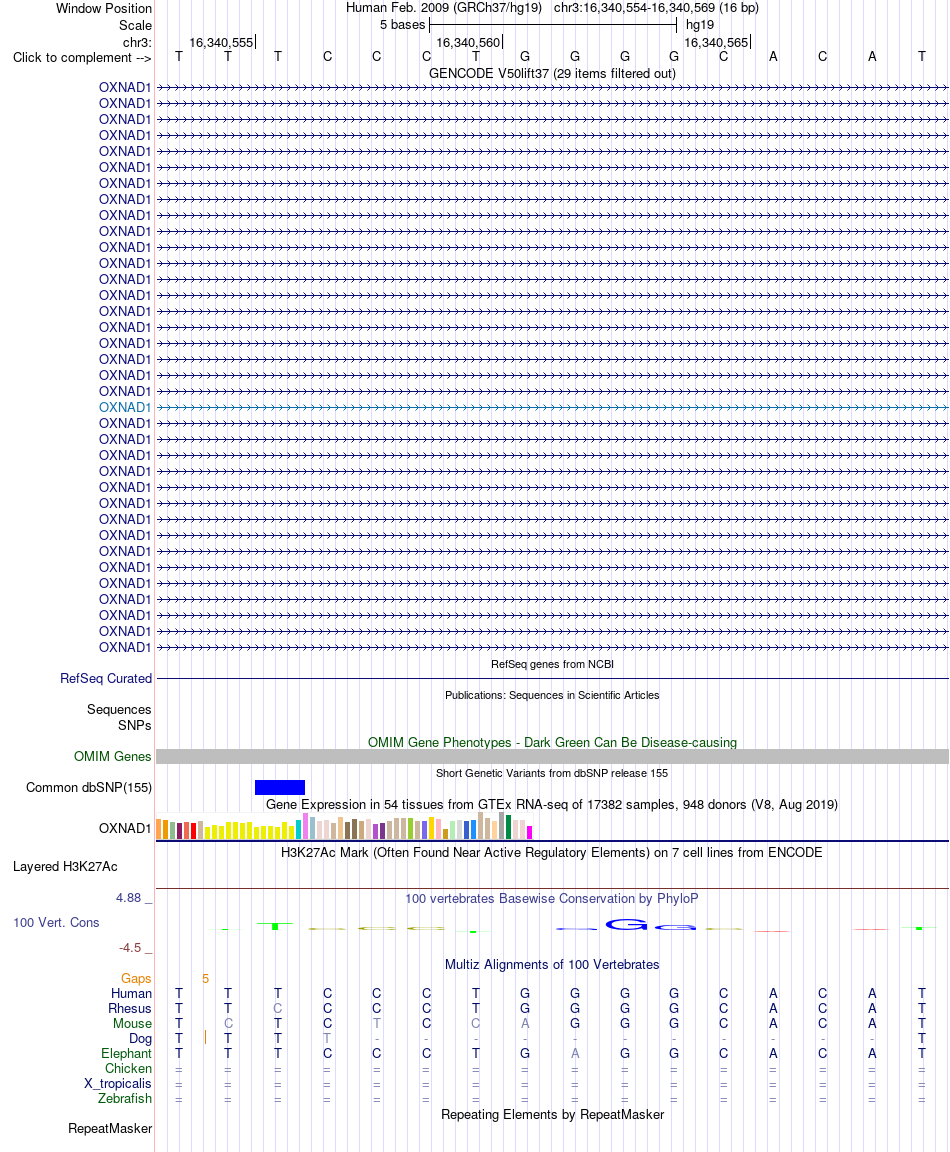
Task: Click the Scale track label
Action: click(x=135, y=25)
